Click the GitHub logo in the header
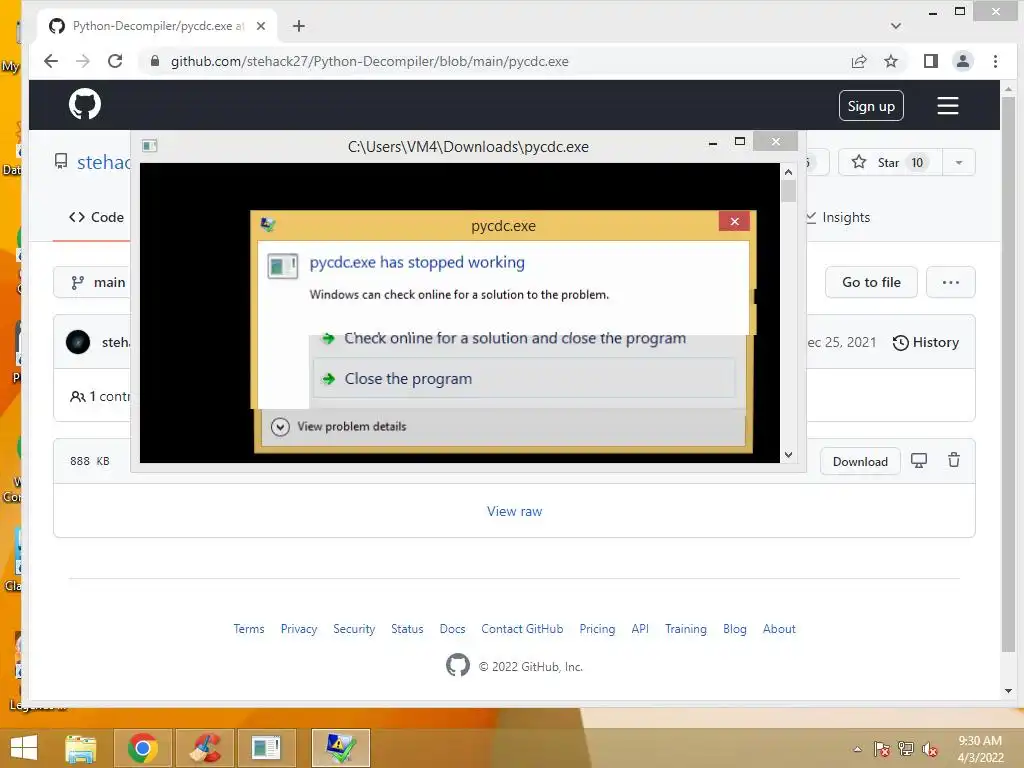 (85, 104)
